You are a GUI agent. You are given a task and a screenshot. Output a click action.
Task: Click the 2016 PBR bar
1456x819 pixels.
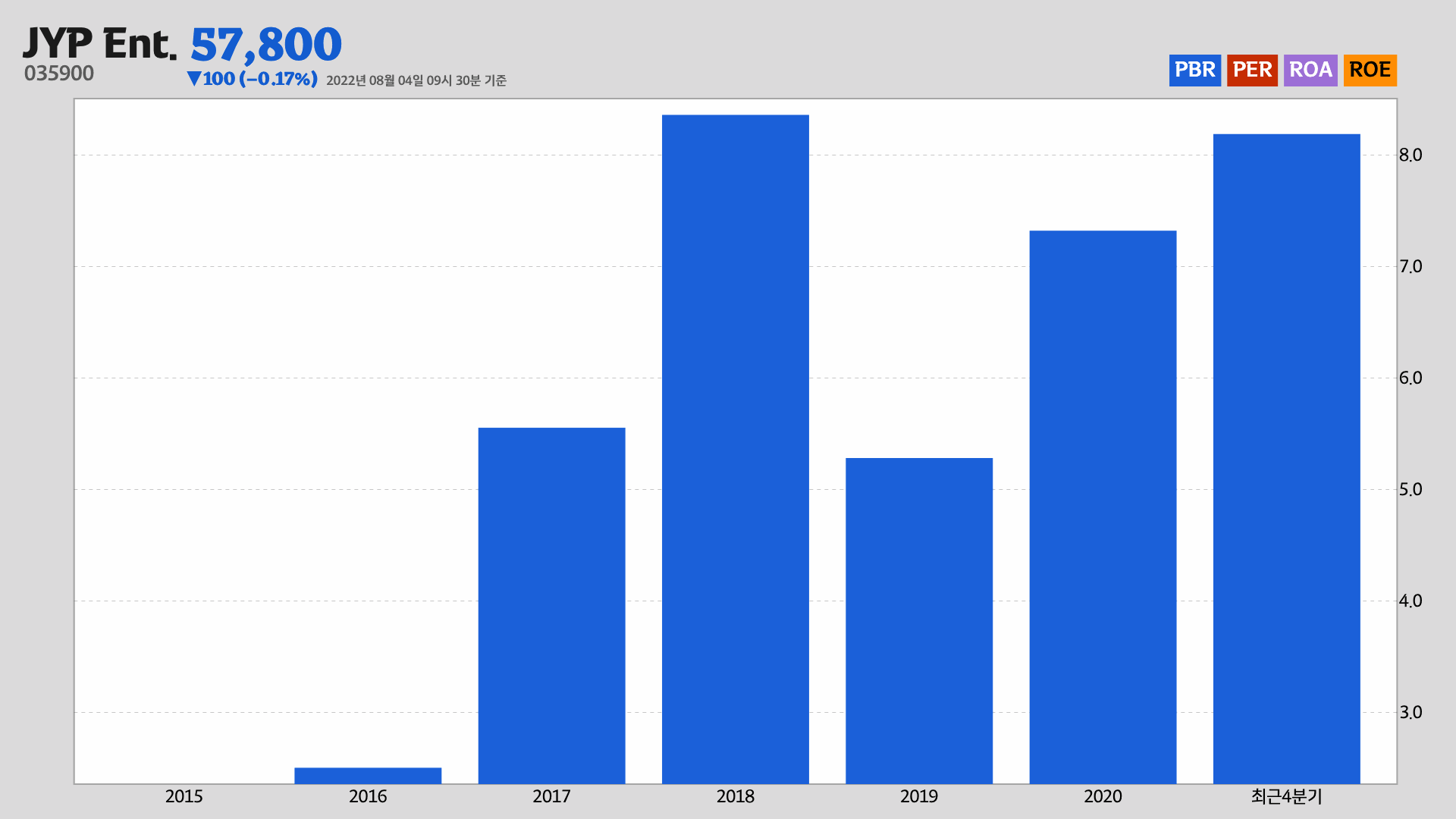coord(368,776)
